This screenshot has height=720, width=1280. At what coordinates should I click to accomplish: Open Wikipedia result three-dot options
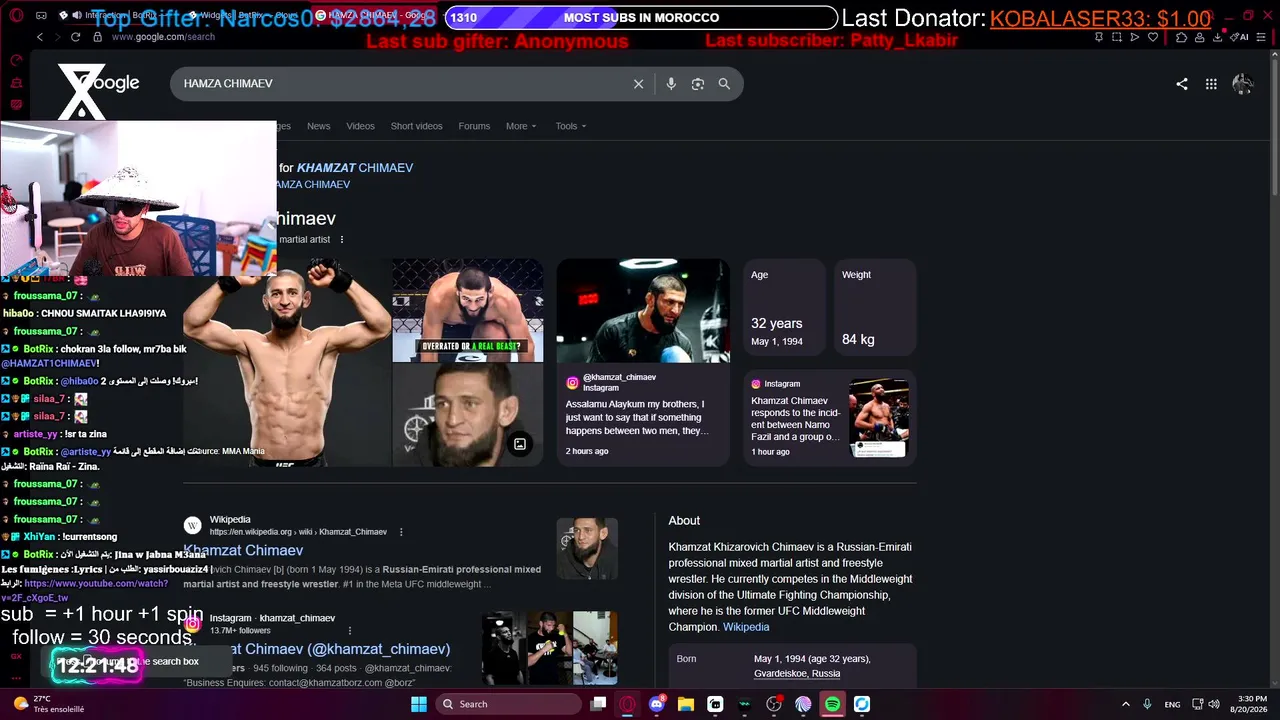coord(401,532)
